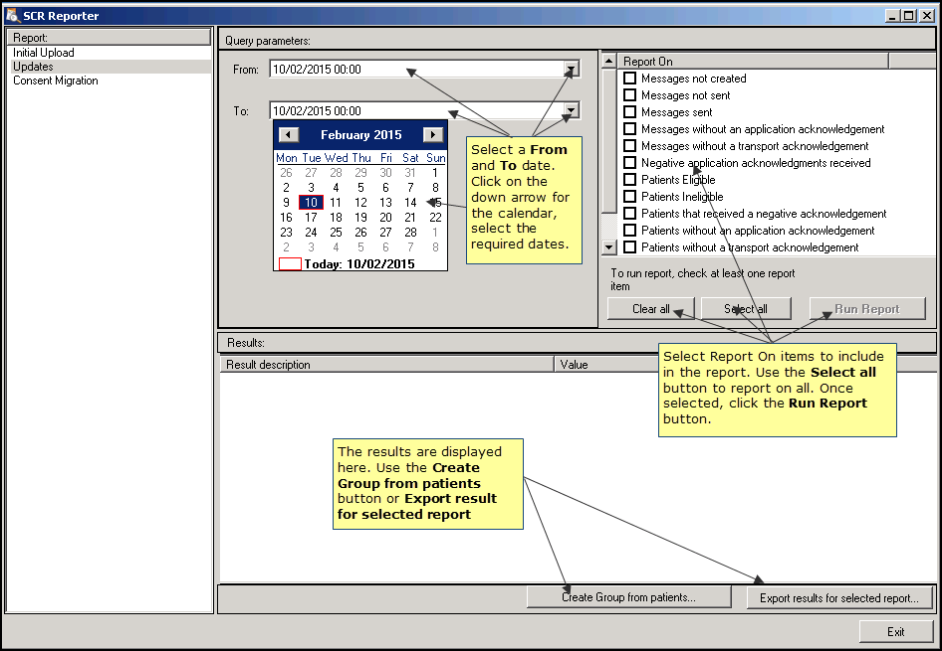Select Initial Upload report
This screenshot has width=942, height=651.
(43, 53)
